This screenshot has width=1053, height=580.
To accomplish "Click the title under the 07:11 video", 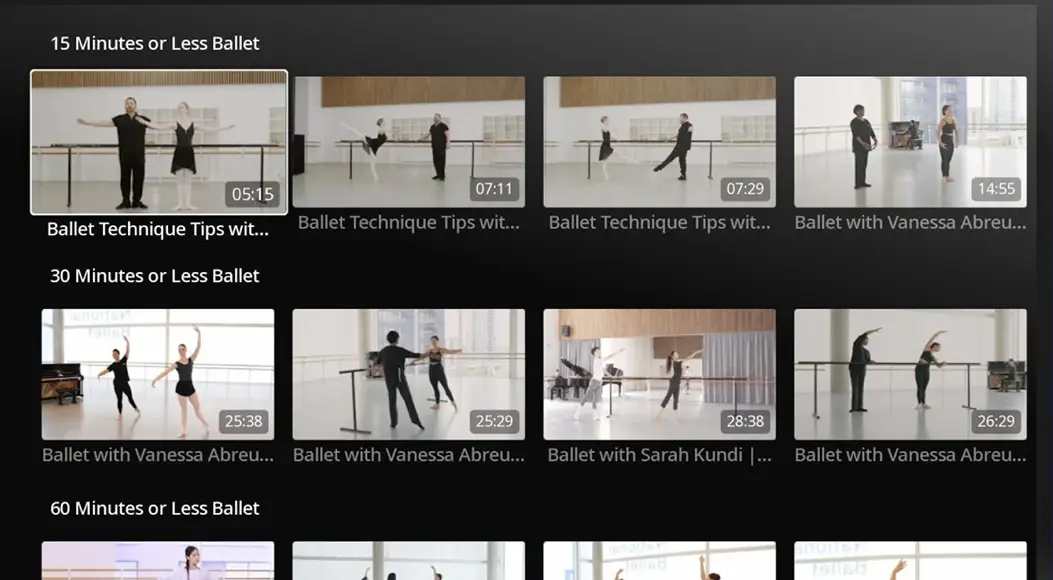I will coord(408,222).
